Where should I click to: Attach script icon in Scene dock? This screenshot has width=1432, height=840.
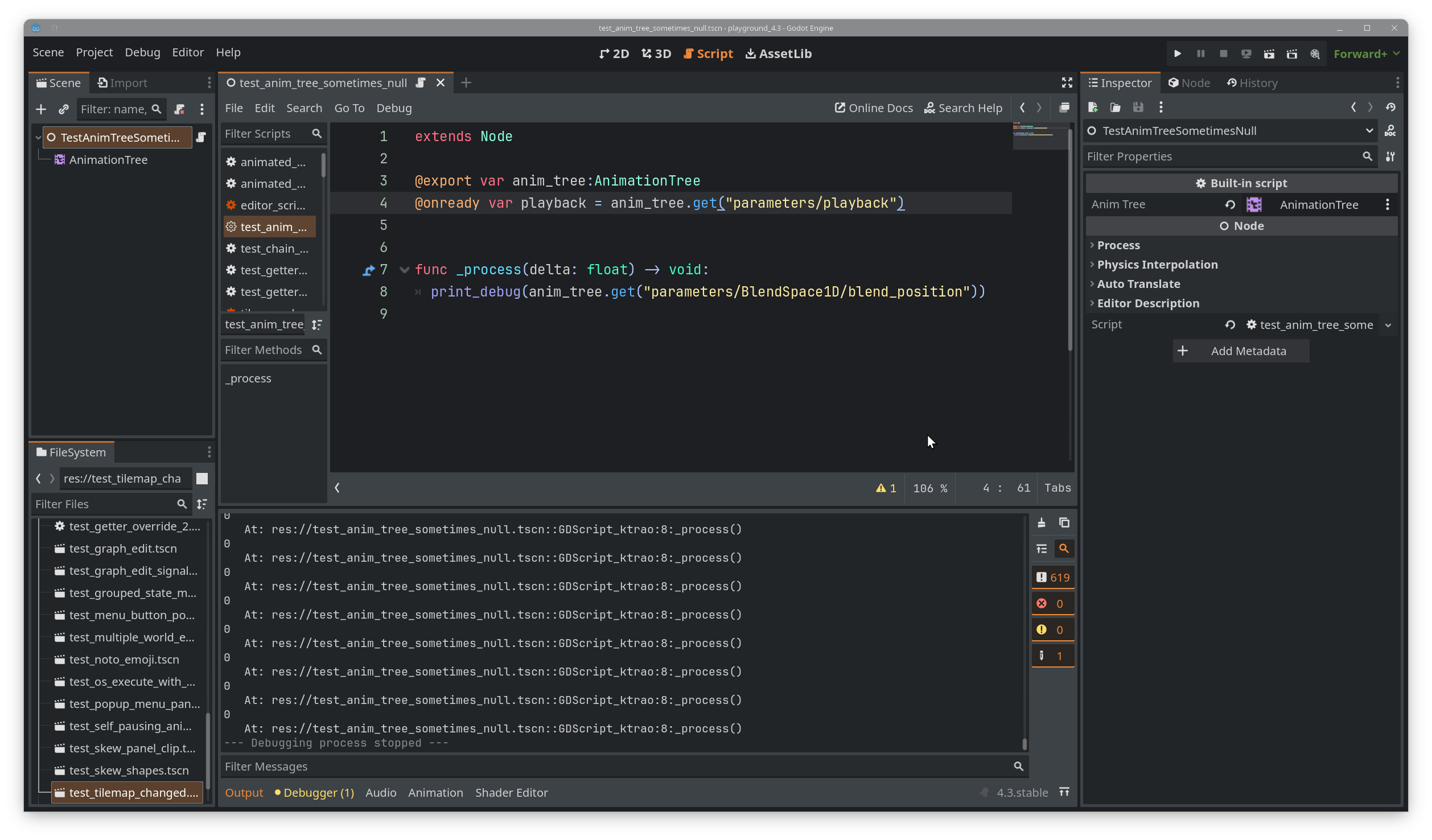(179, 109)
